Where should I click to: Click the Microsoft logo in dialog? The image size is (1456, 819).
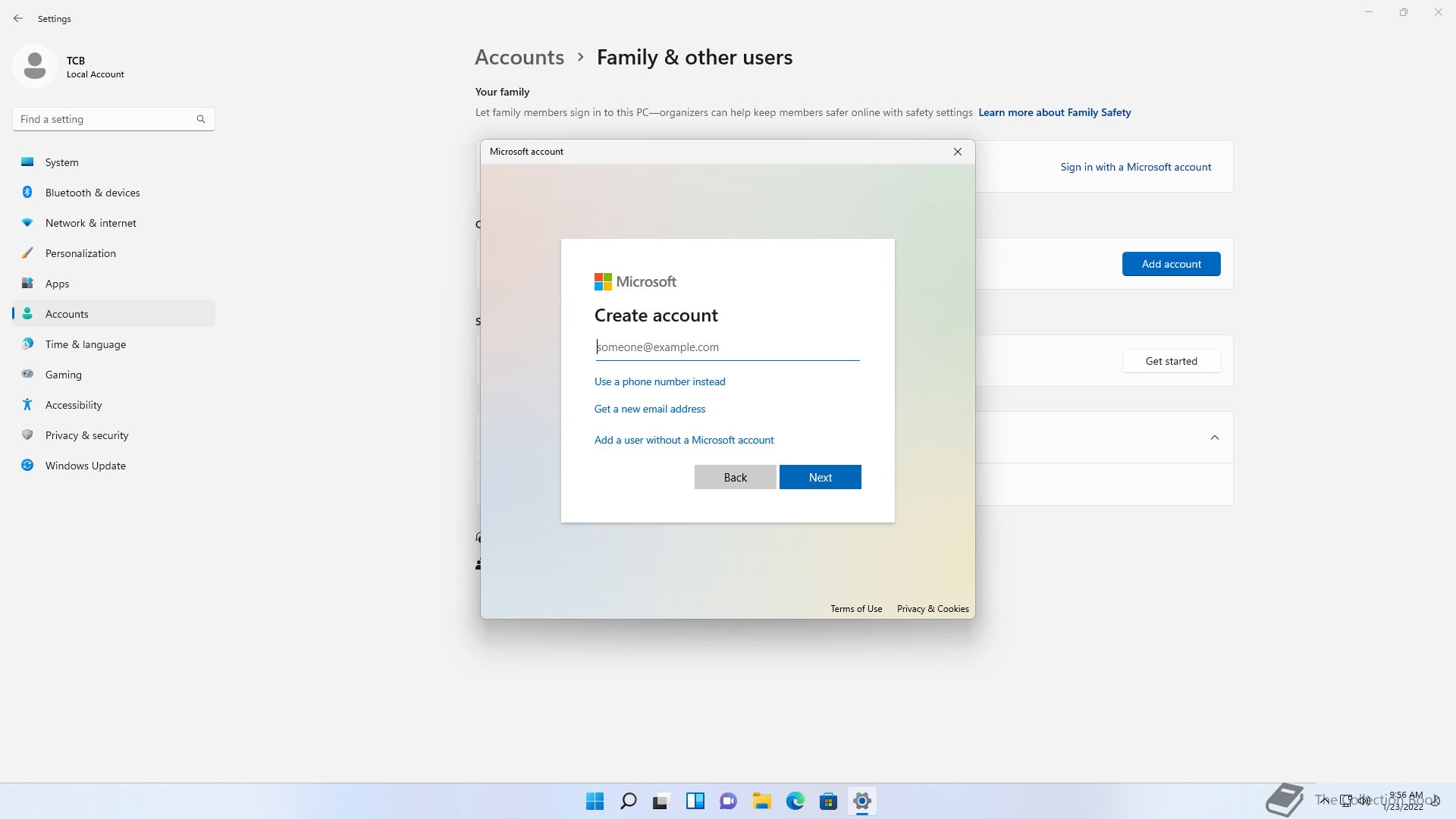pos(635,282)
